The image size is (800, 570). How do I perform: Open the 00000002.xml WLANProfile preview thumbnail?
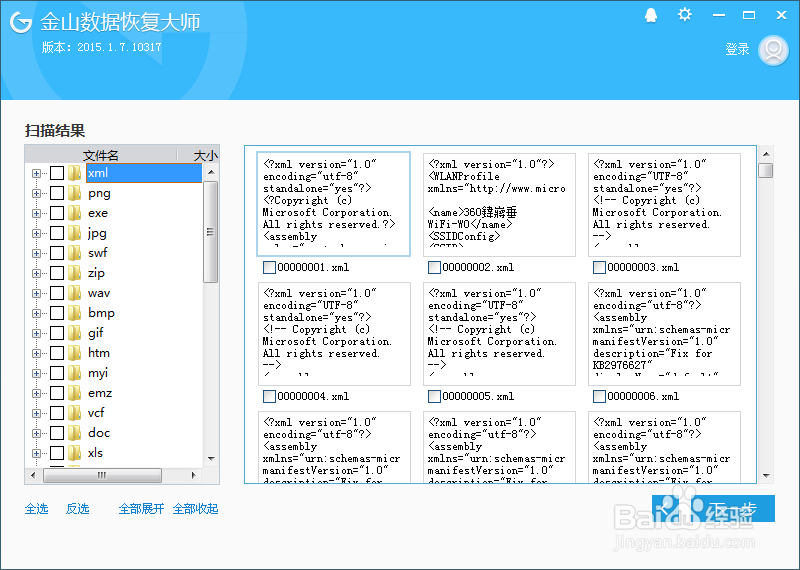(499, 205)
